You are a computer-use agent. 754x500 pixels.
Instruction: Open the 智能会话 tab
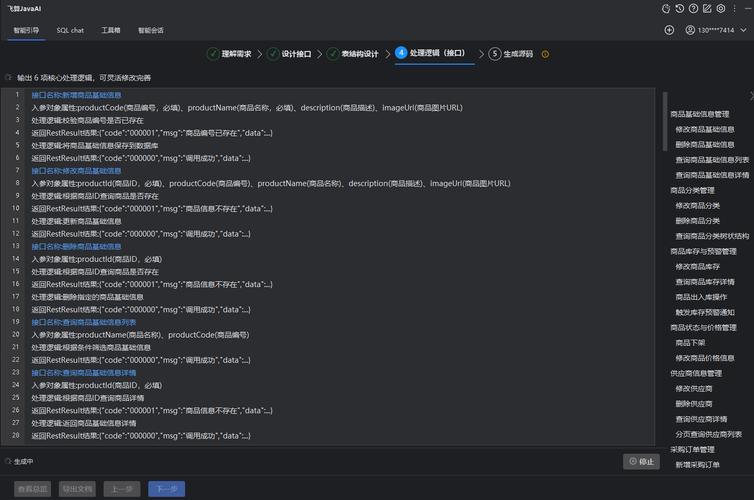click(x=151, y=30)
